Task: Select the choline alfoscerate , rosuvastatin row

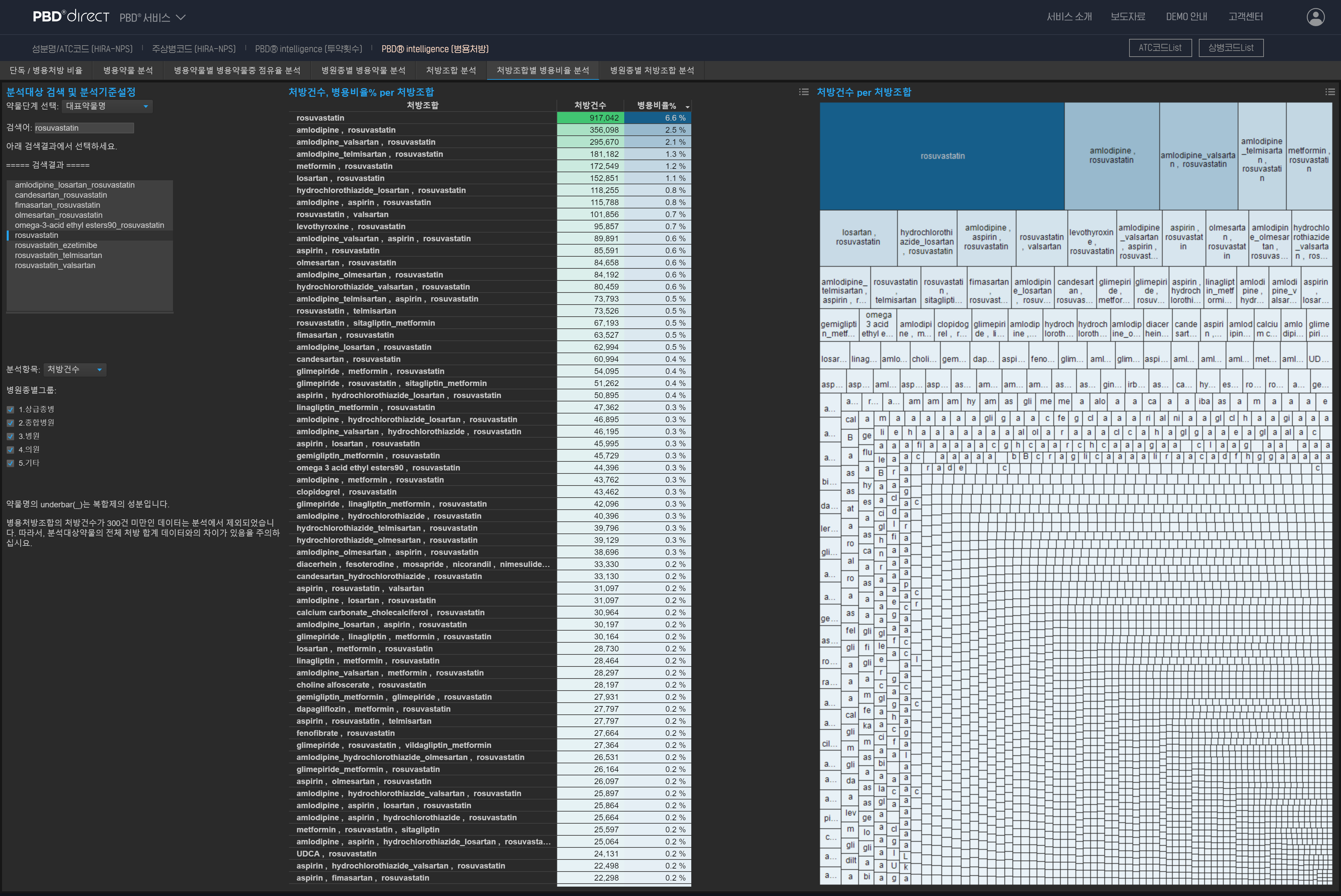Action: click(490, 685)
